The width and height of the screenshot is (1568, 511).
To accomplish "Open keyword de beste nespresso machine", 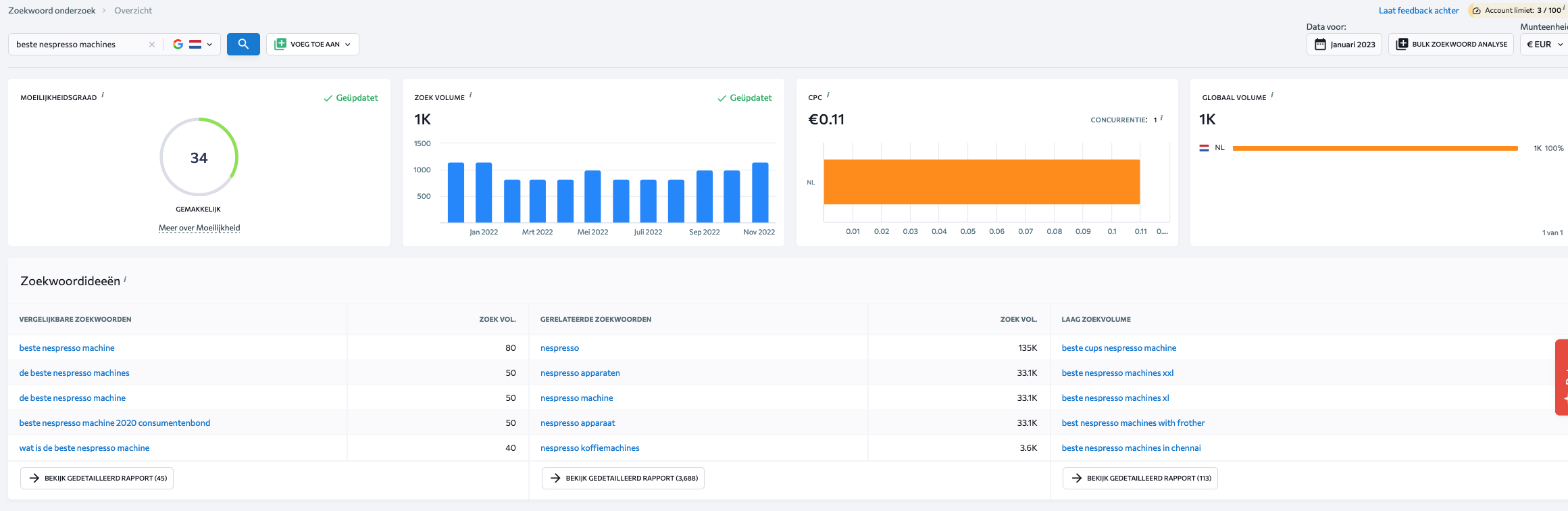I will (x=72, y=398).
